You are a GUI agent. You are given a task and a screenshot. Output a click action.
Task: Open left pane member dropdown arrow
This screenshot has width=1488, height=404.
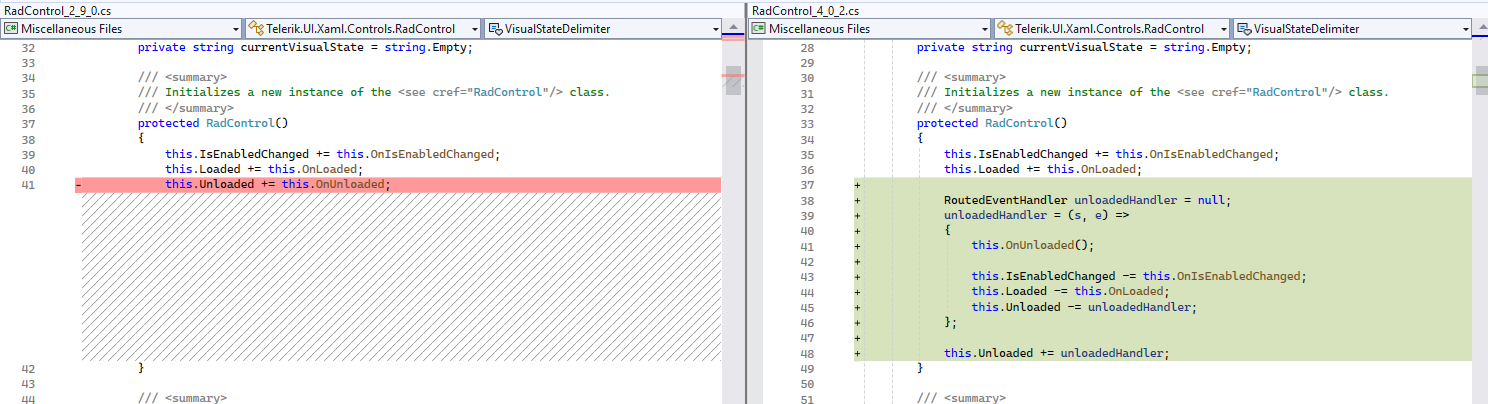[x=716, y=29]
